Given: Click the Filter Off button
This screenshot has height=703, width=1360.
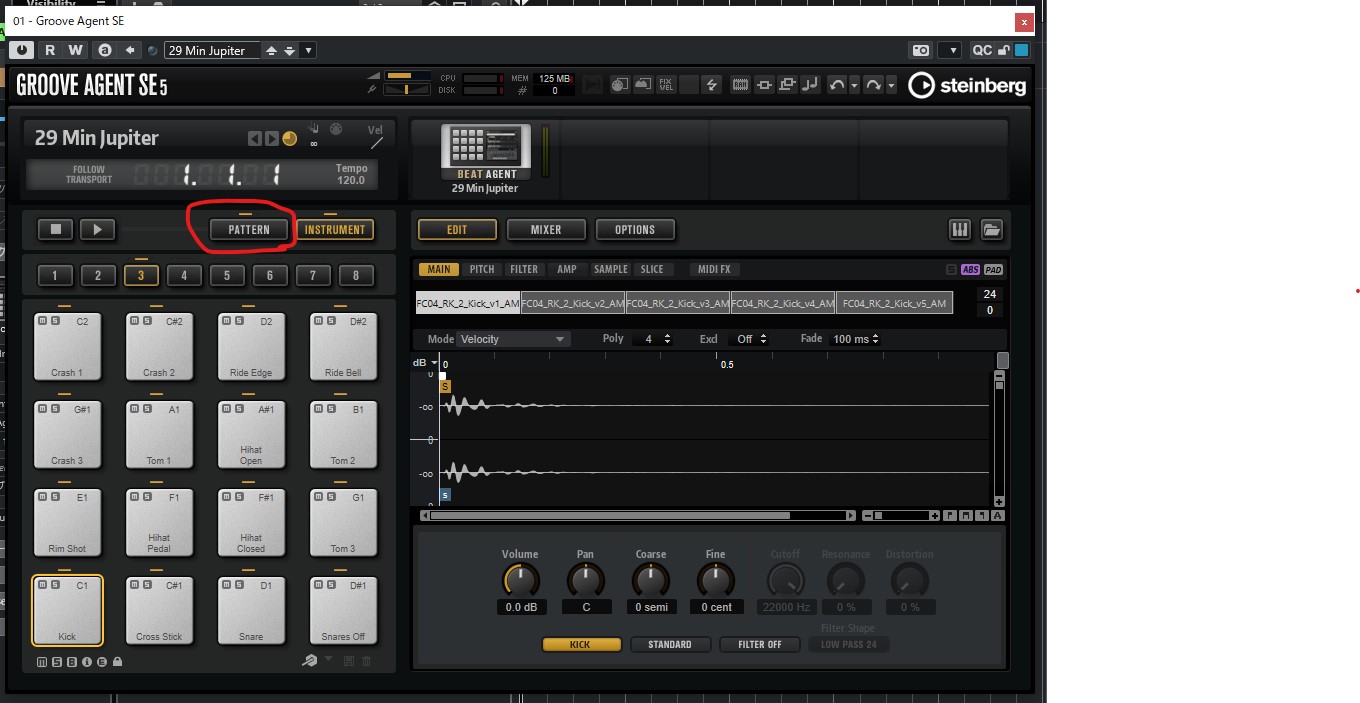Looking at the screenshot, I should [x=760, y=645].
